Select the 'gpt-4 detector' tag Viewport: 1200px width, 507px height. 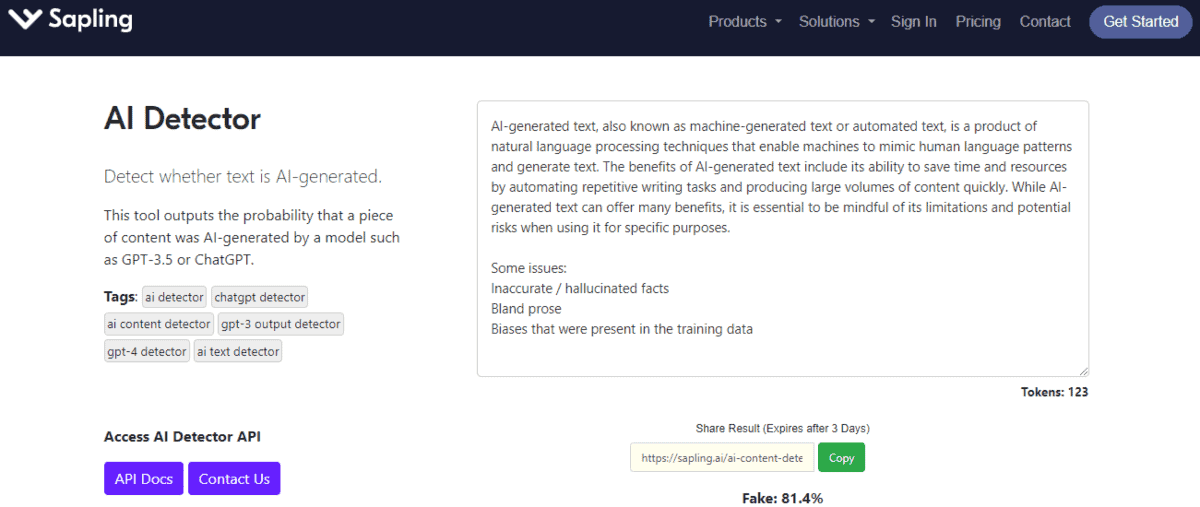click(147, 351)
